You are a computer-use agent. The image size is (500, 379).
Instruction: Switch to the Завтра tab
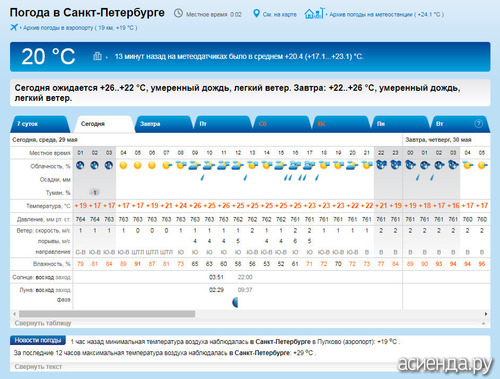[163, 124]
